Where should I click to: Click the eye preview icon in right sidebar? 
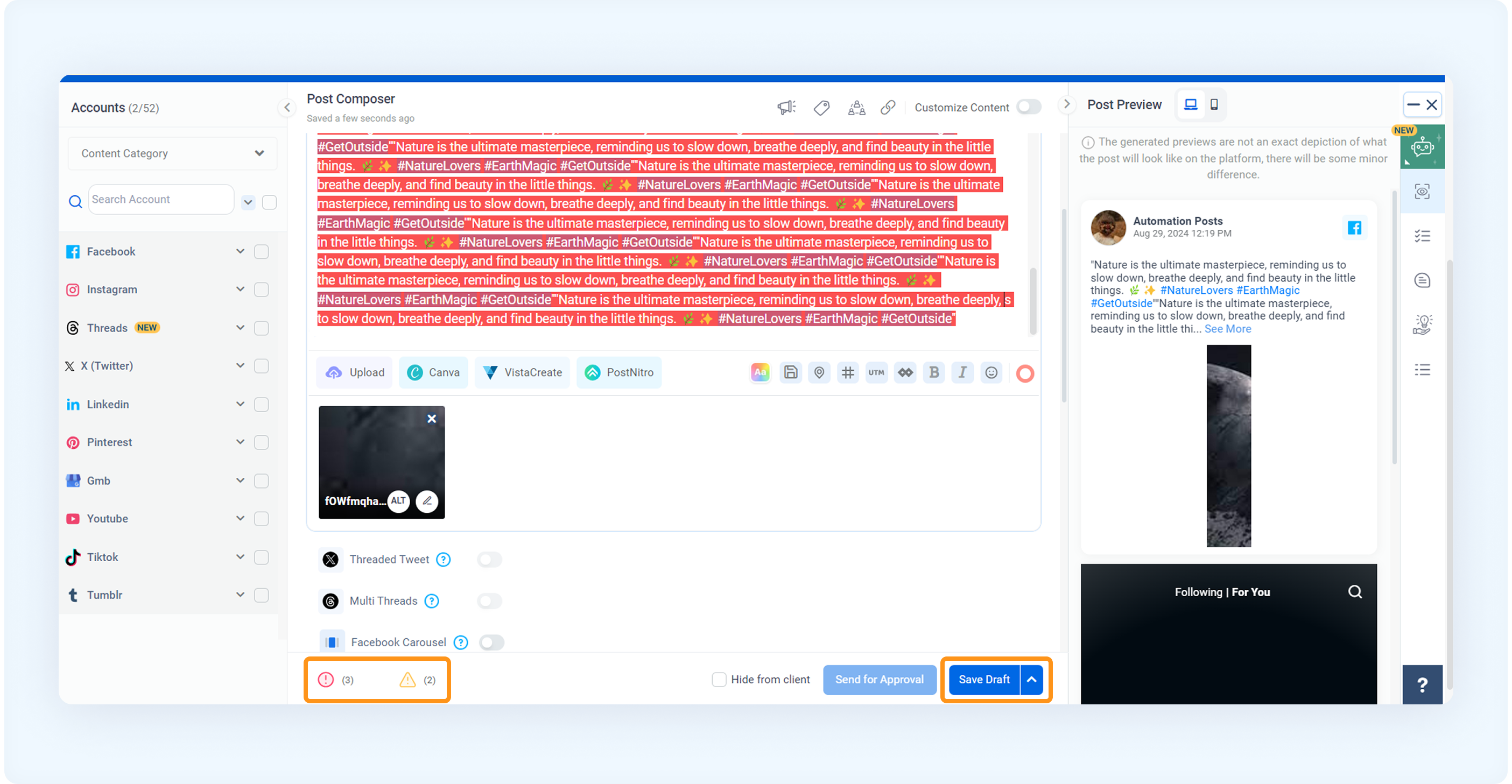1422,192
